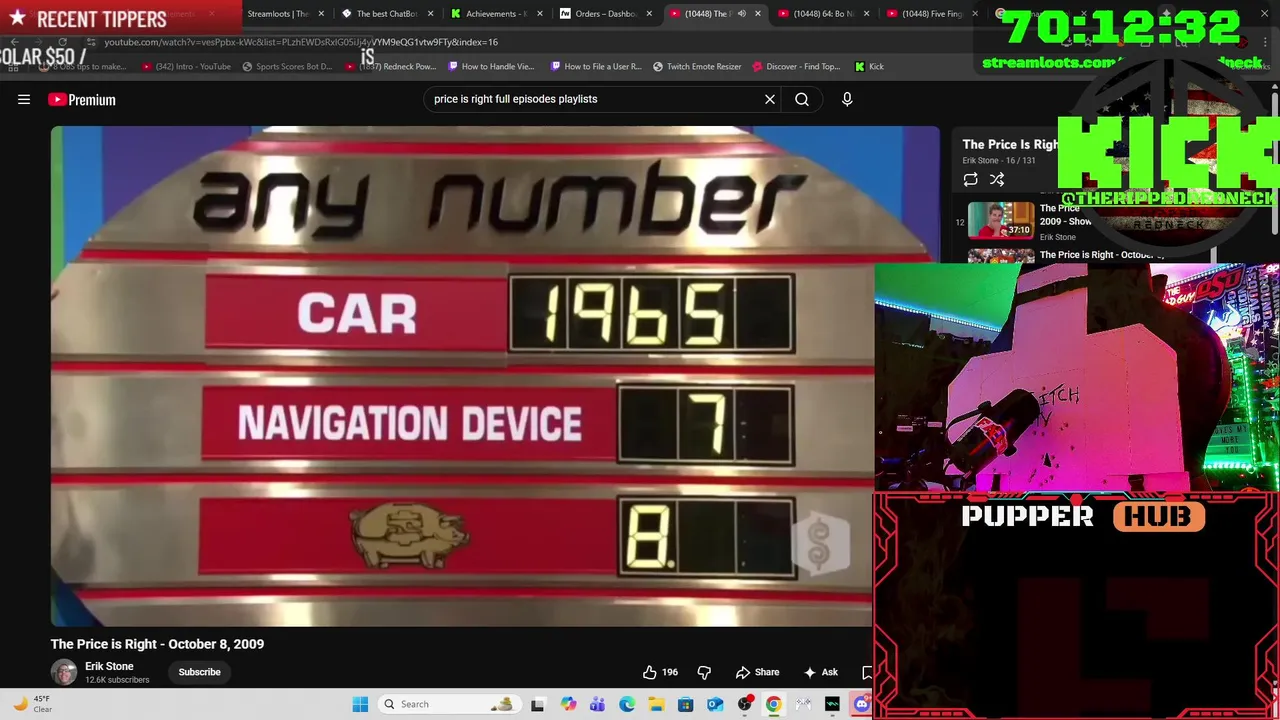Click the Windows taskbar Search box
Viewport: 1280px width, 720px height.
[x=450, y=704]
